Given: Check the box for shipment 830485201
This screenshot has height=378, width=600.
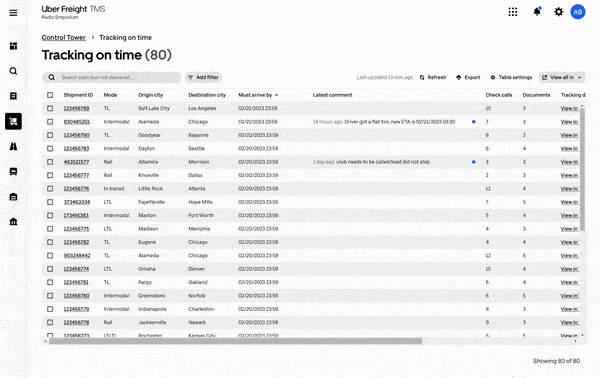Looking at the screenshot, I should coord(50,122).
